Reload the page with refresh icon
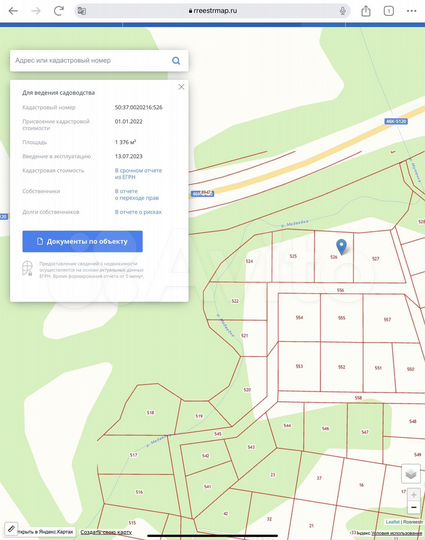Image resolution: width=425 pixels, height=540 pixels. pyautogui.click(x=59, y=11)
